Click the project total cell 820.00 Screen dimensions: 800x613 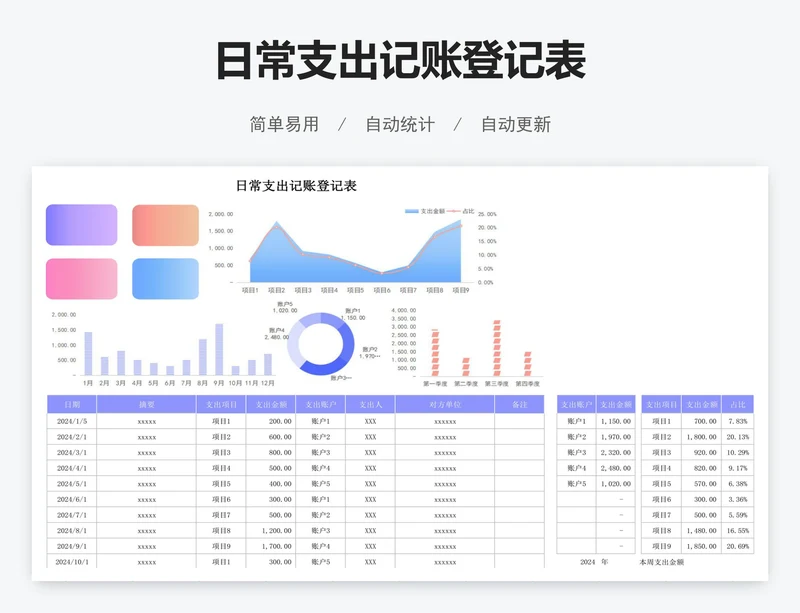point(702,468)
